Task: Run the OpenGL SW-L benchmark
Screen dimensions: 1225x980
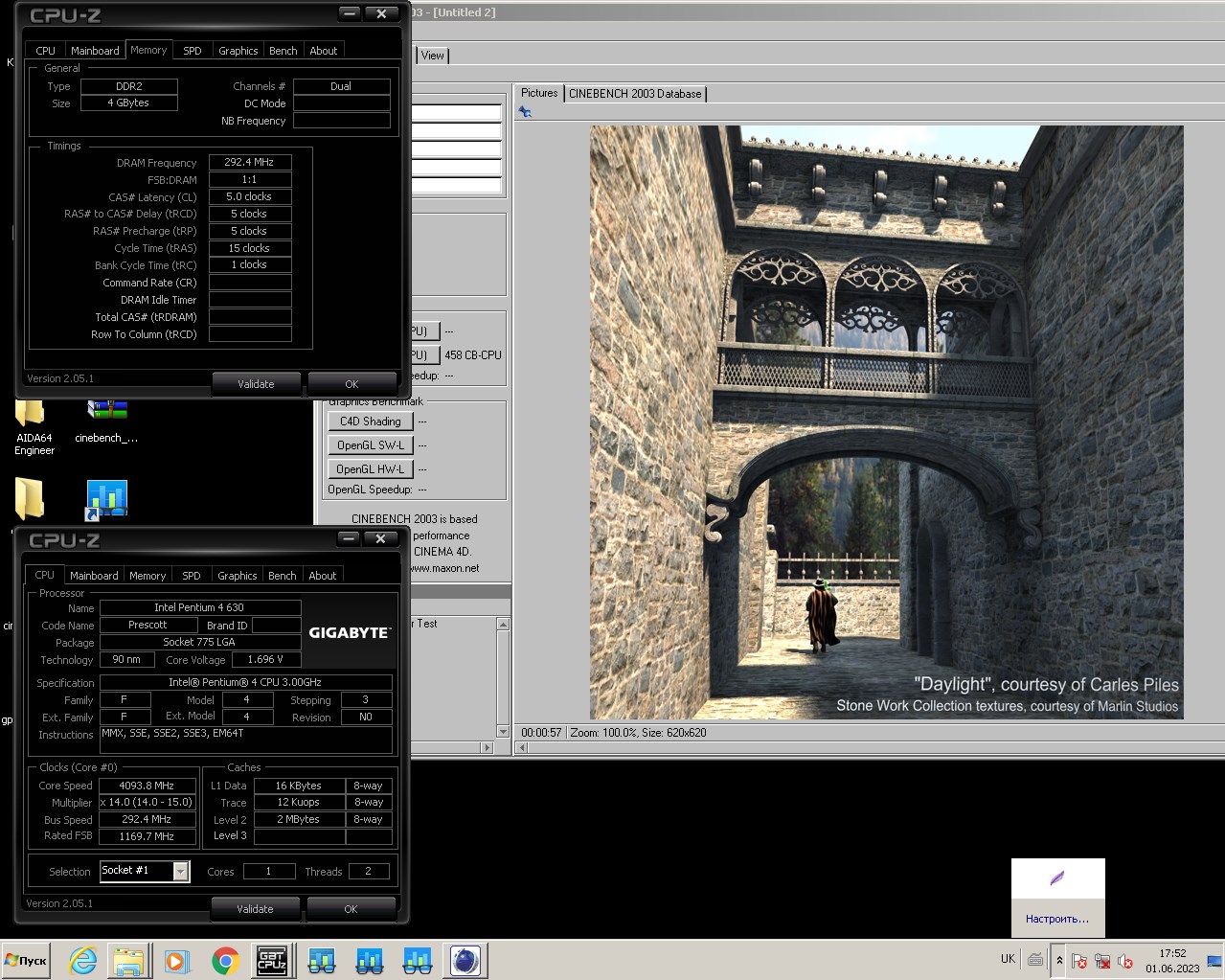Action: pos(371,445)
